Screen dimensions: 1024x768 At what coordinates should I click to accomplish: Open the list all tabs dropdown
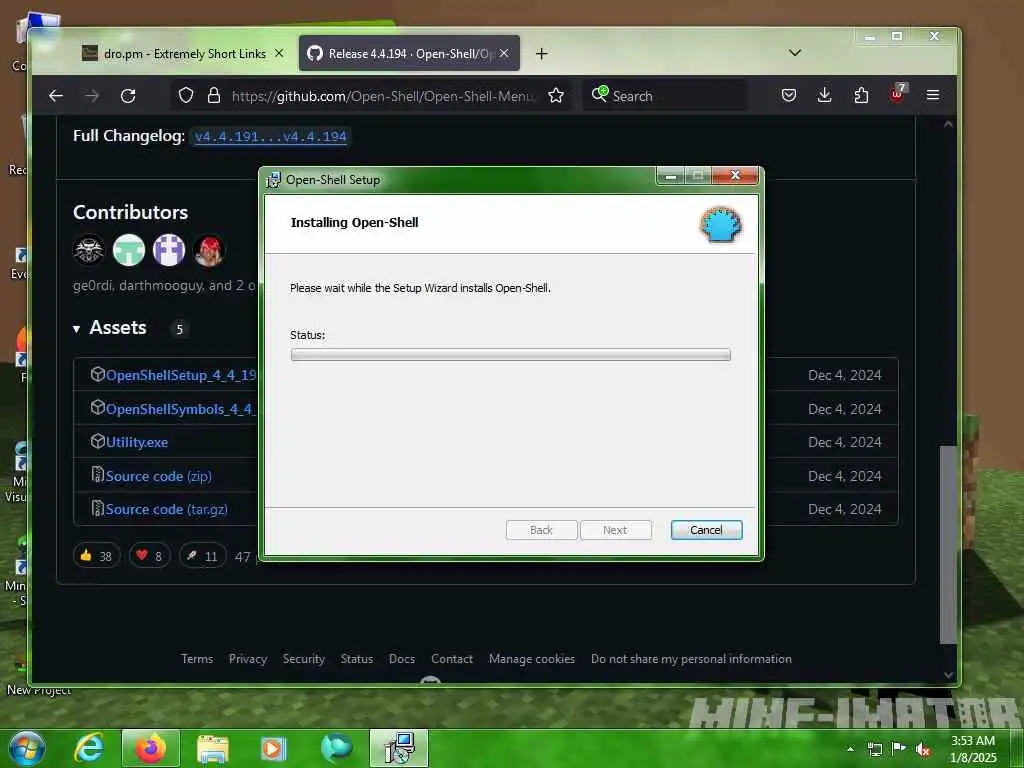[795, 53]
